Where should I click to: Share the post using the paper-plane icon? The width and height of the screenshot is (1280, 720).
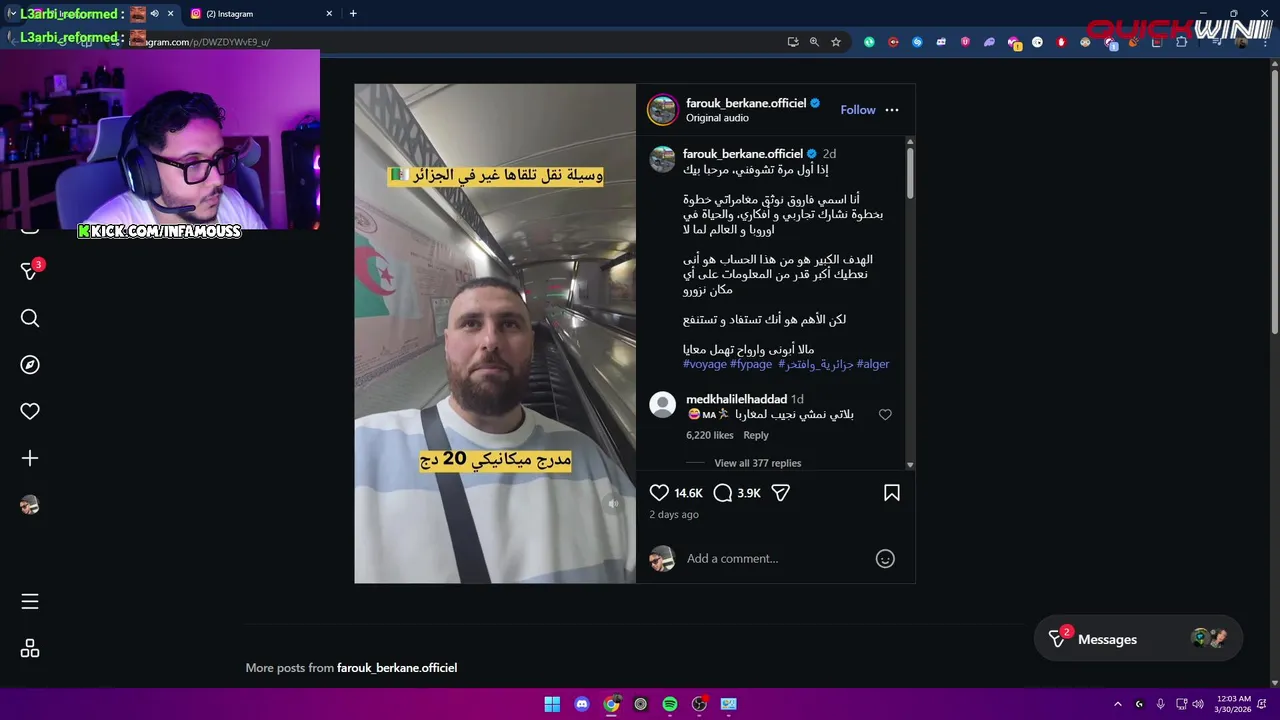pos(781,493)
